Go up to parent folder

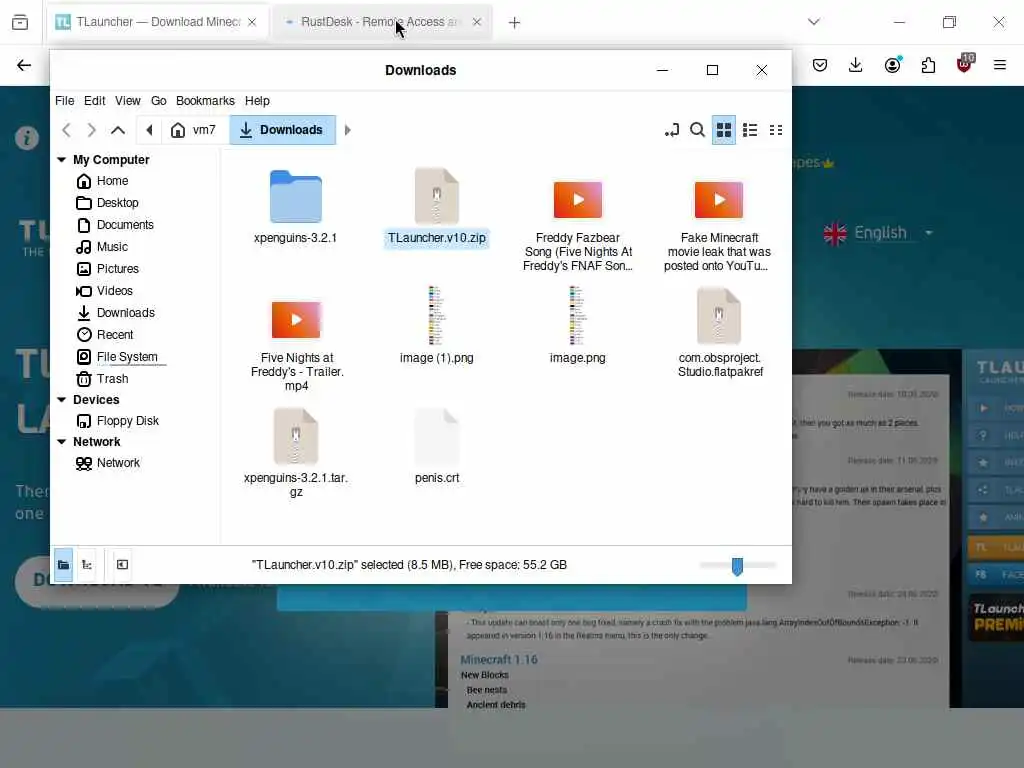click(x=118, y=130)
